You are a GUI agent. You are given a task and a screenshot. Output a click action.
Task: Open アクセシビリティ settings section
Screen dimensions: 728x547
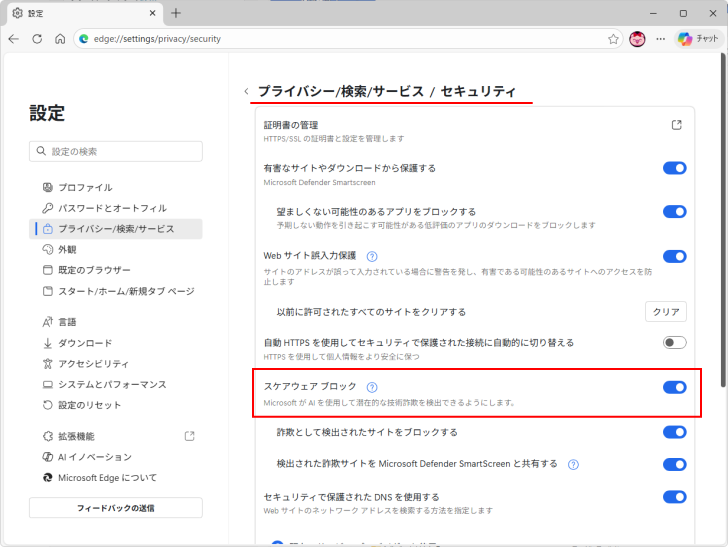click(x=116, y=364)
